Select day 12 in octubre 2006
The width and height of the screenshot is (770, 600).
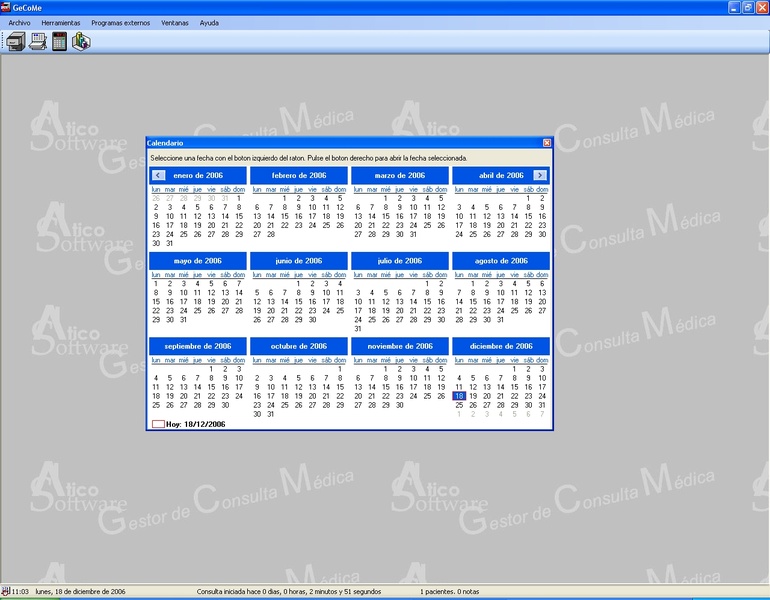299,387
